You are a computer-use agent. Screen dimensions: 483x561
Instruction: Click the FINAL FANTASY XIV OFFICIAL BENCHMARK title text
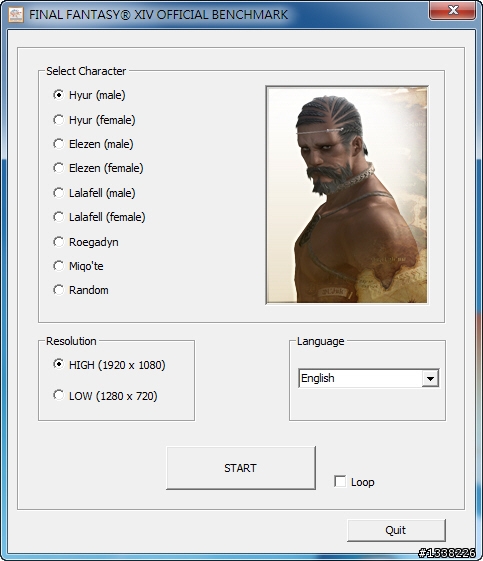pos(158,15)
